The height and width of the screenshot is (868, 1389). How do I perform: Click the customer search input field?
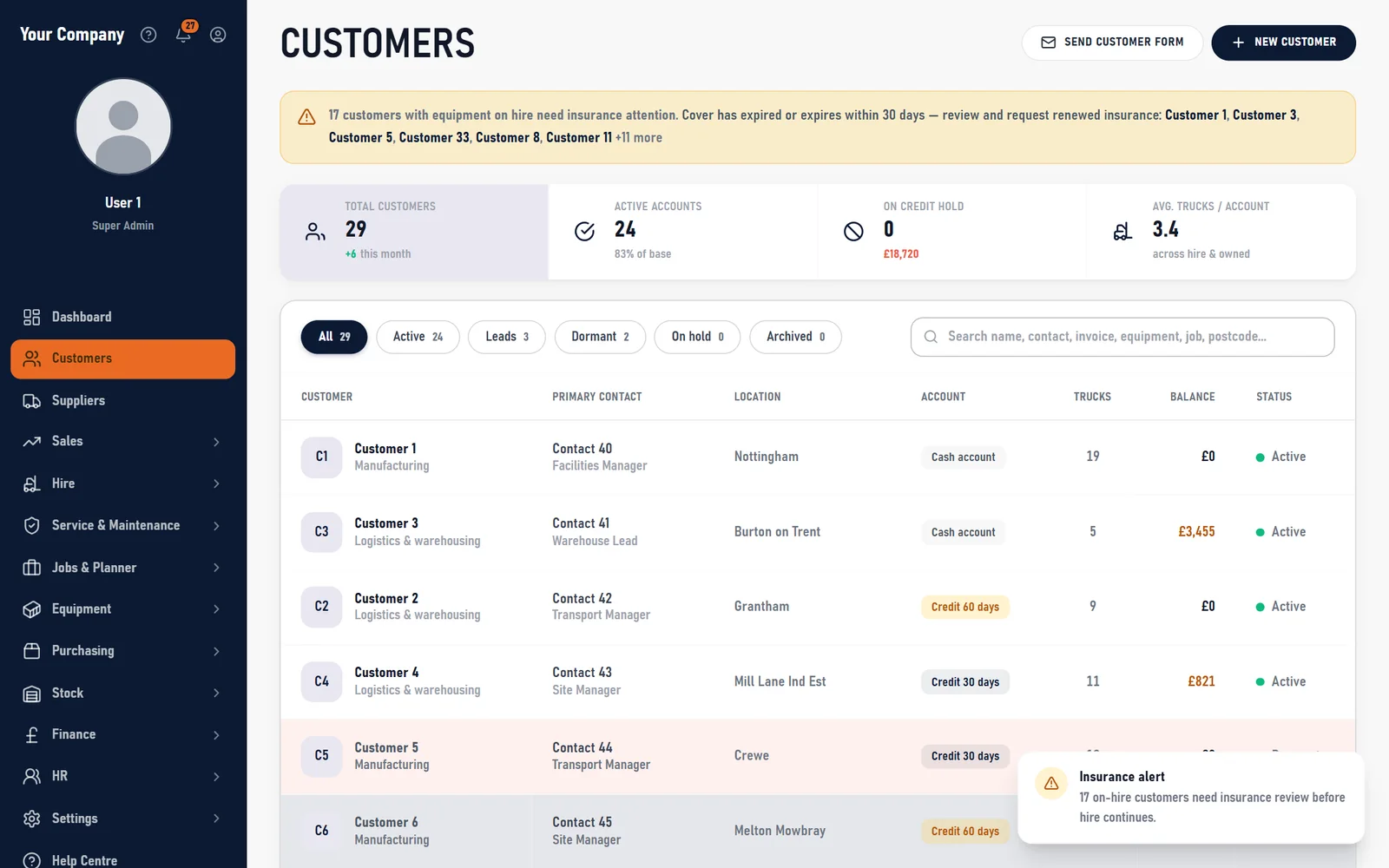click(1122, 337)
